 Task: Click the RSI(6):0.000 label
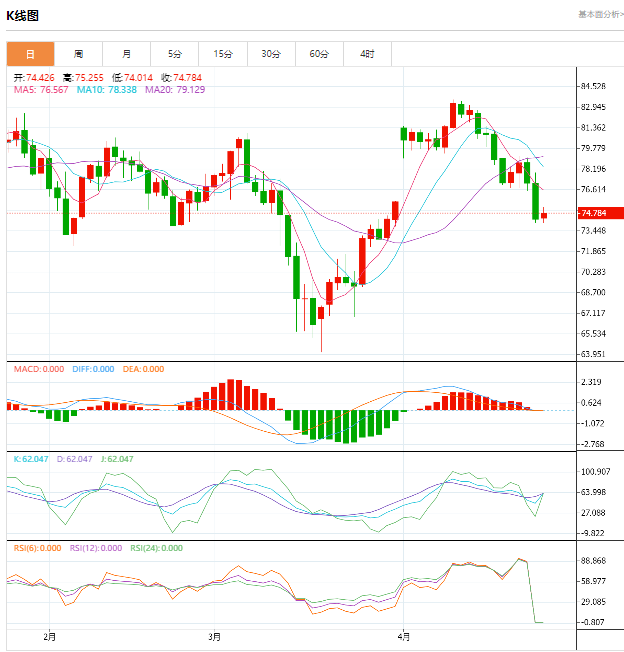point(37,548)
